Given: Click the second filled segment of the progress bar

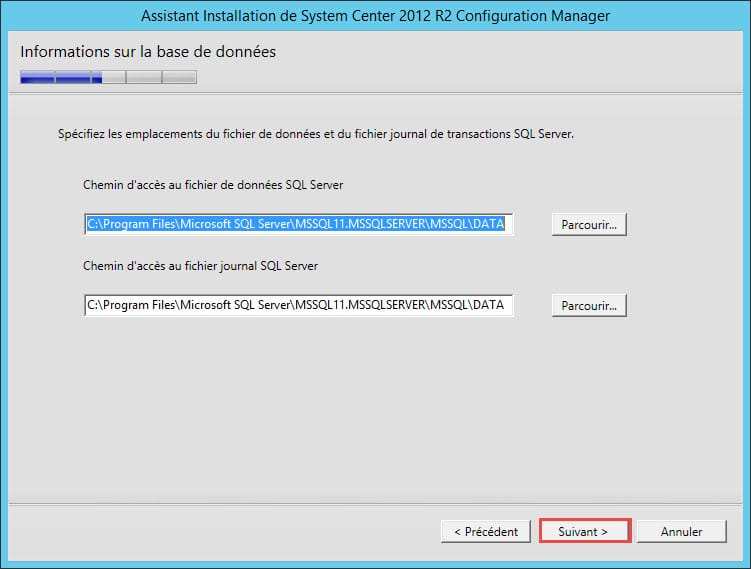Looking at the screenshot, I should 73,77.
